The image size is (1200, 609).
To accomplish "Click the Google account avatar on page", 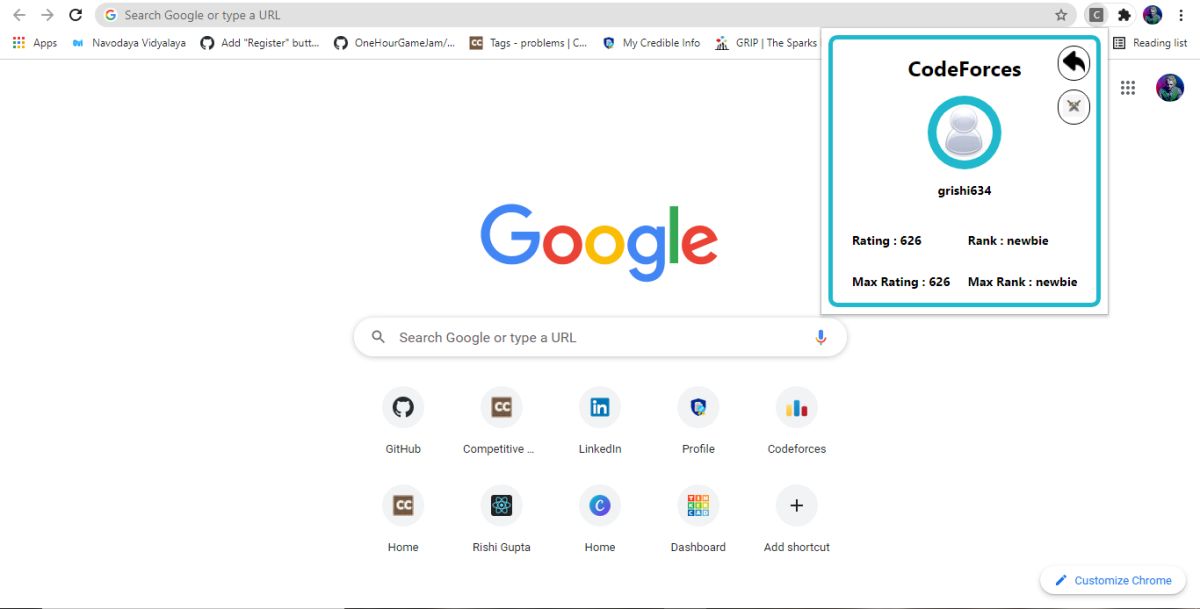I will point(1170,88).
